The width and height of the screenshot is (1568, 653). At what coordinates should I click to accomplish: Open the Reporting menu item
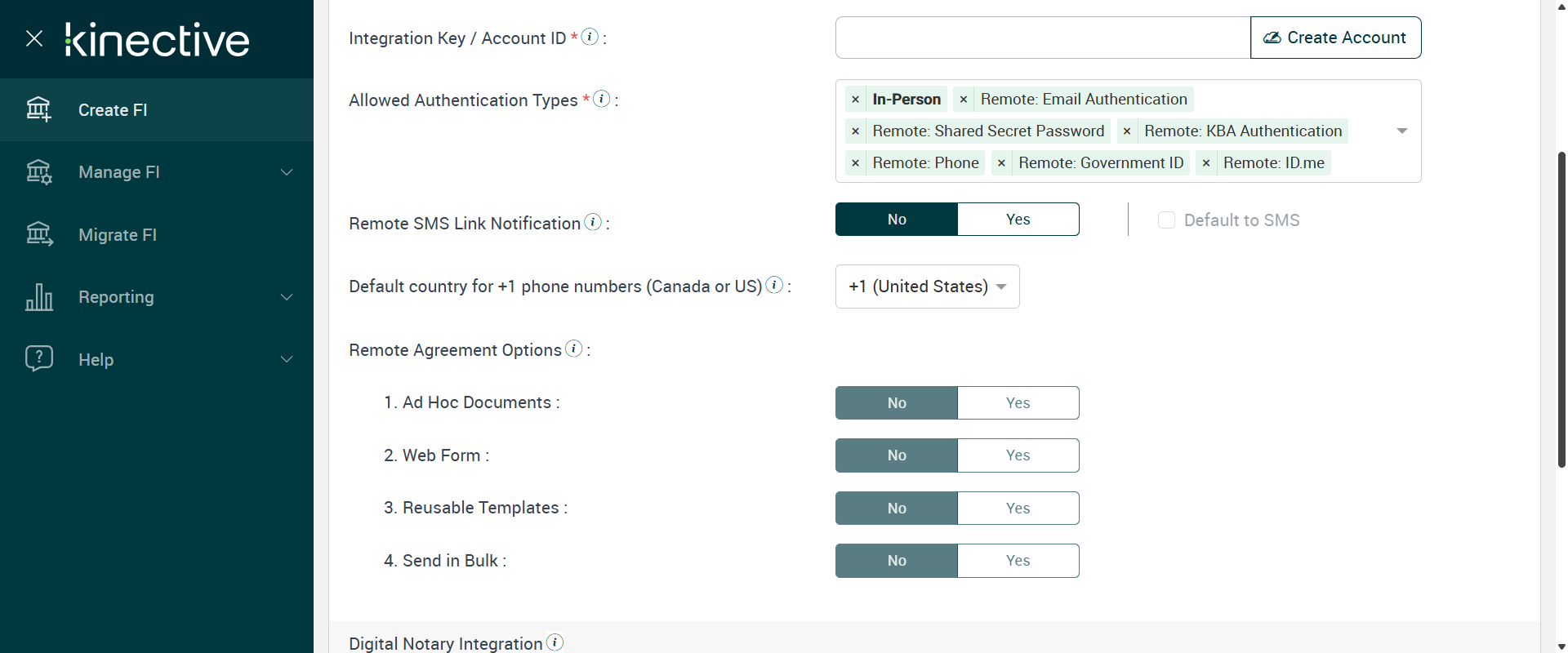pos(116,297)
